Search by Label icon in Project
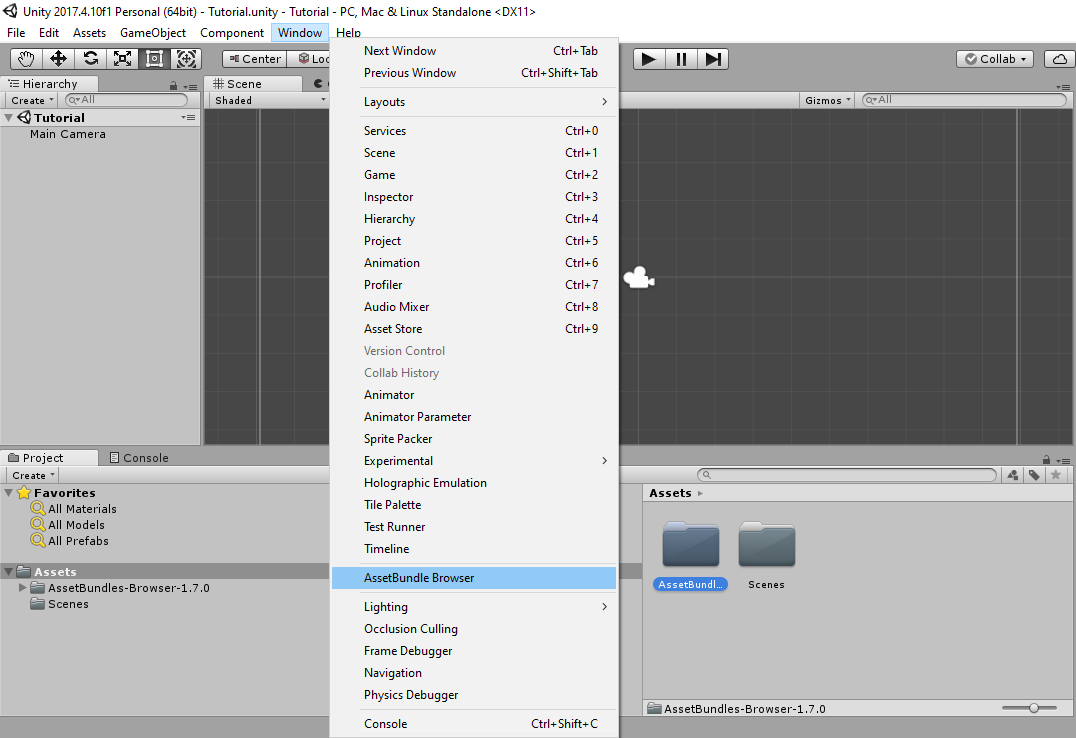The height and width of the screenshot is (738, 1076). pos(1034,475)
